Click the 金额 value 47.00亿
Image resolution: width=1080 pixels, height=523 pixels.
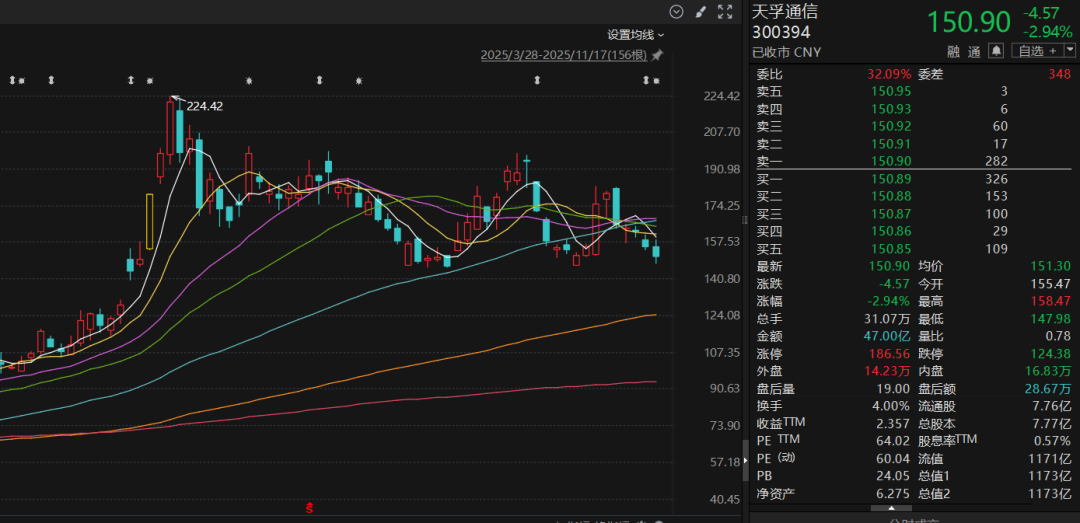[888, 337]
